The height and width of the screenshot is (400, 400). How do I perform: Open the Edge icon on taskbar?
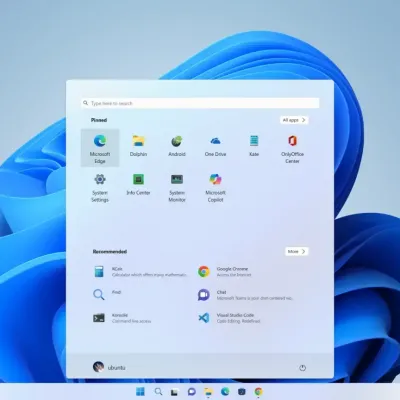(x=225, y=391)
